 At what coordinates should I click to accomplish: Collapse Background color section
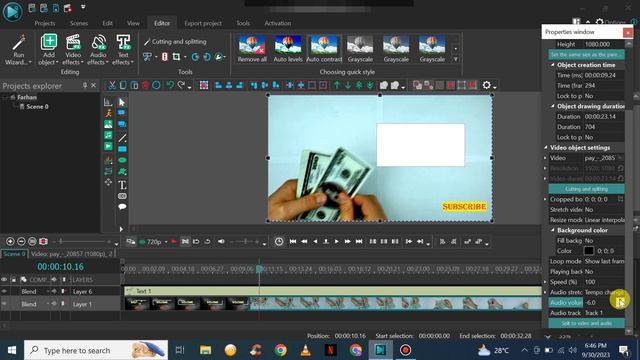pos(553,230)
